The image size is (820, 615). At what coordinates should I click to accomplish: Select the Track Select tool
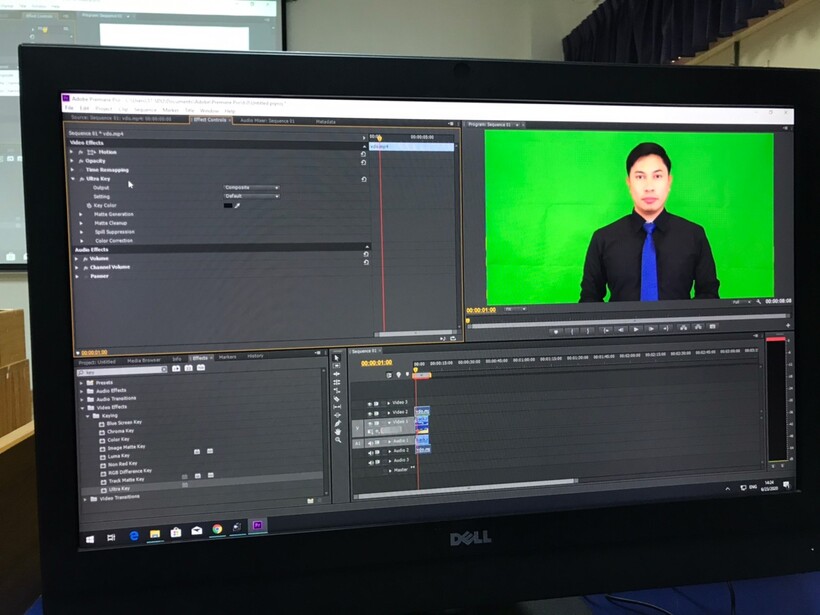click(337, 366)
